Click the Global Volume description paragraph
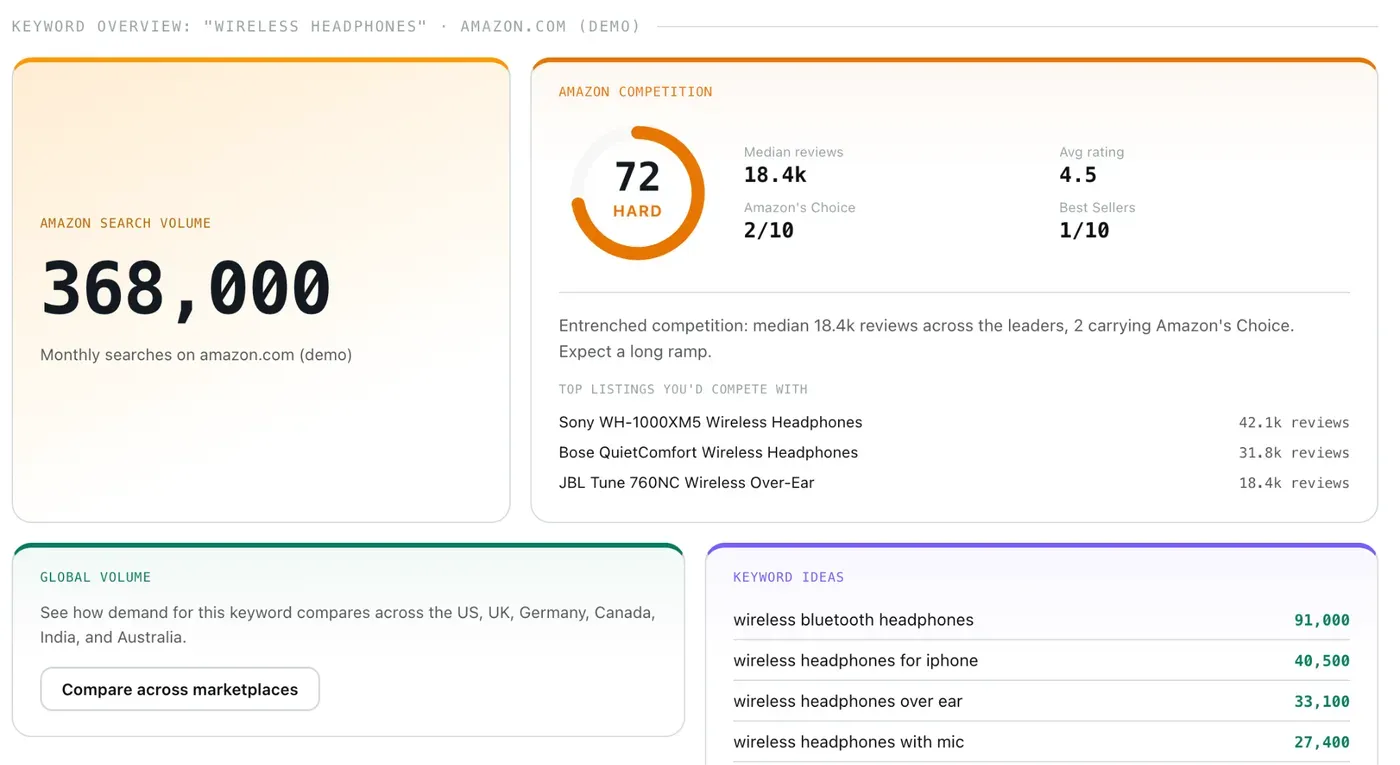 (x=348, y=625)
